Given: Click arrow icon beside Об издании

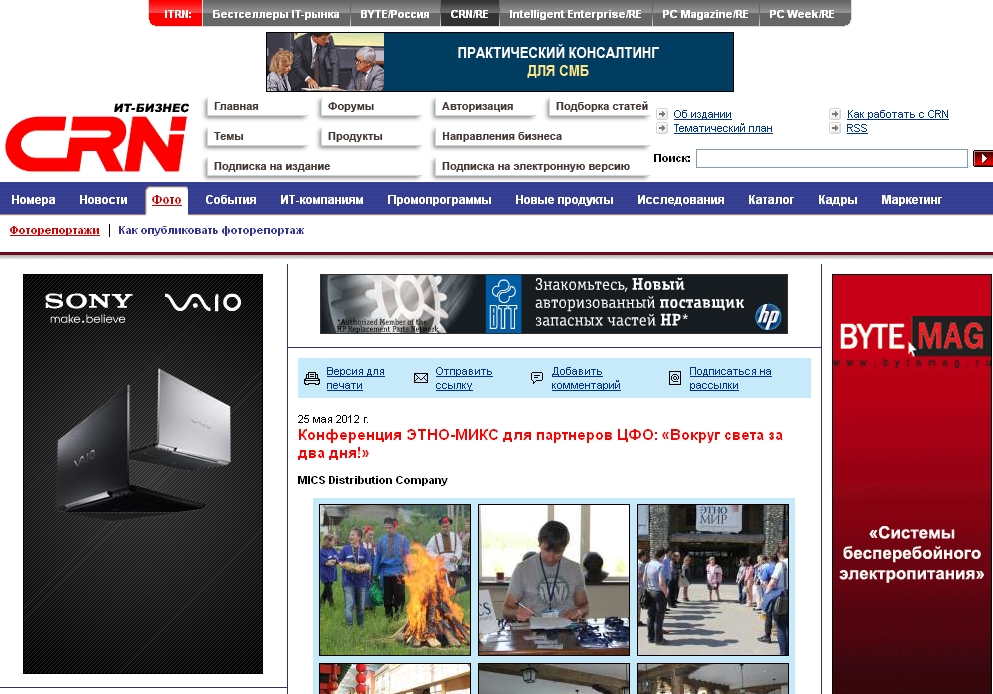Looking at the screenshot, I should [662, 114].
